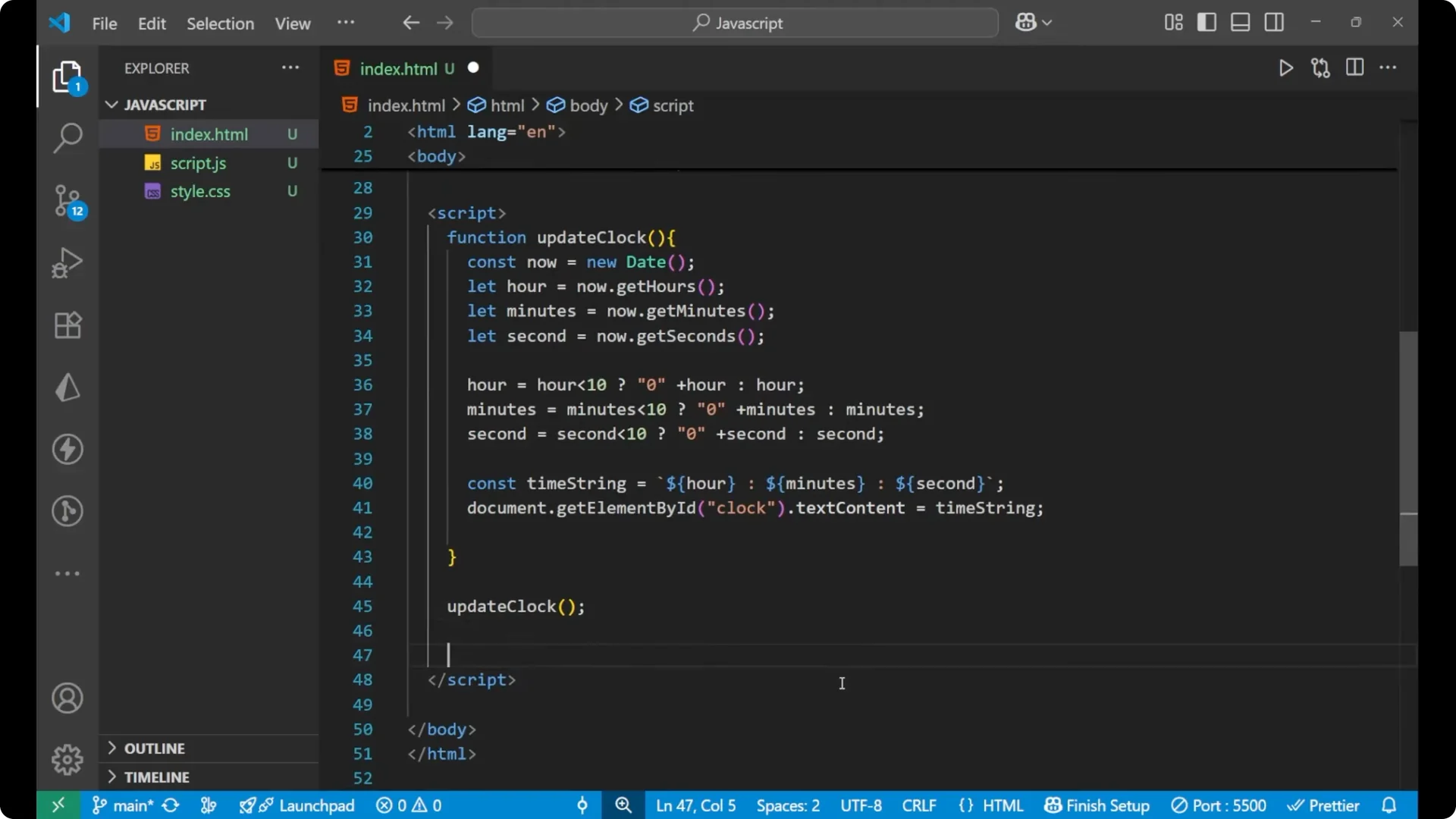1456x819 pixels.
Task: Open the Manage settings gear icon
Action: 67,759
